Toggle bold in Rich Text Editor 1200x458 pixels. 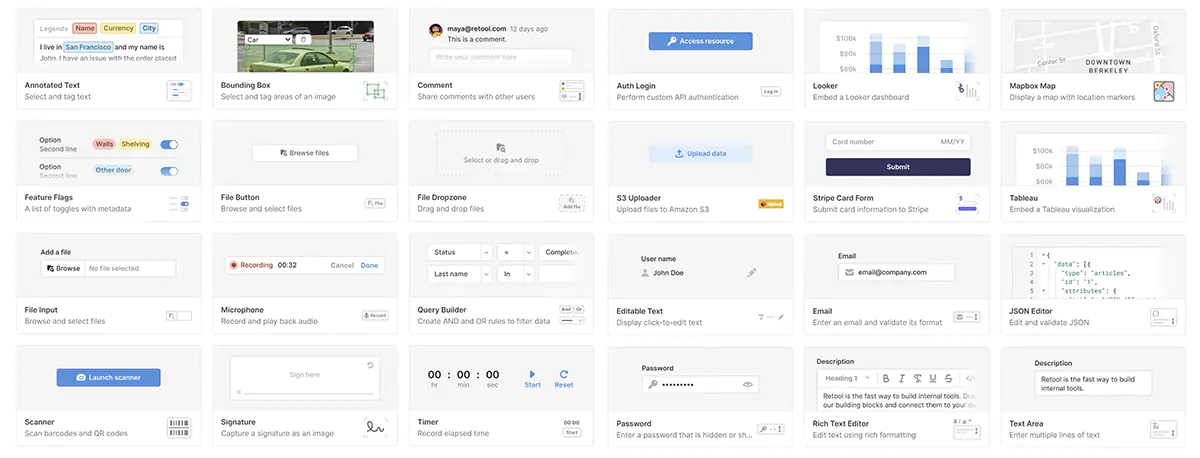[x=886, y=378]
